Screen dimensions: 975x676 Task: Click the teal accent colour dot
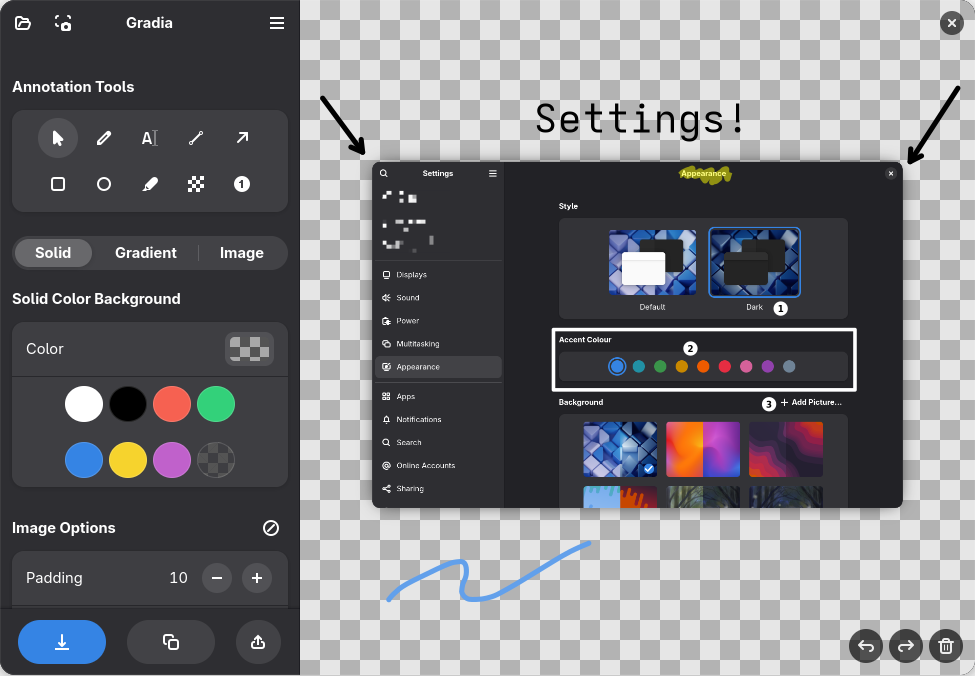pyautogui.click(x=639, y=366)
